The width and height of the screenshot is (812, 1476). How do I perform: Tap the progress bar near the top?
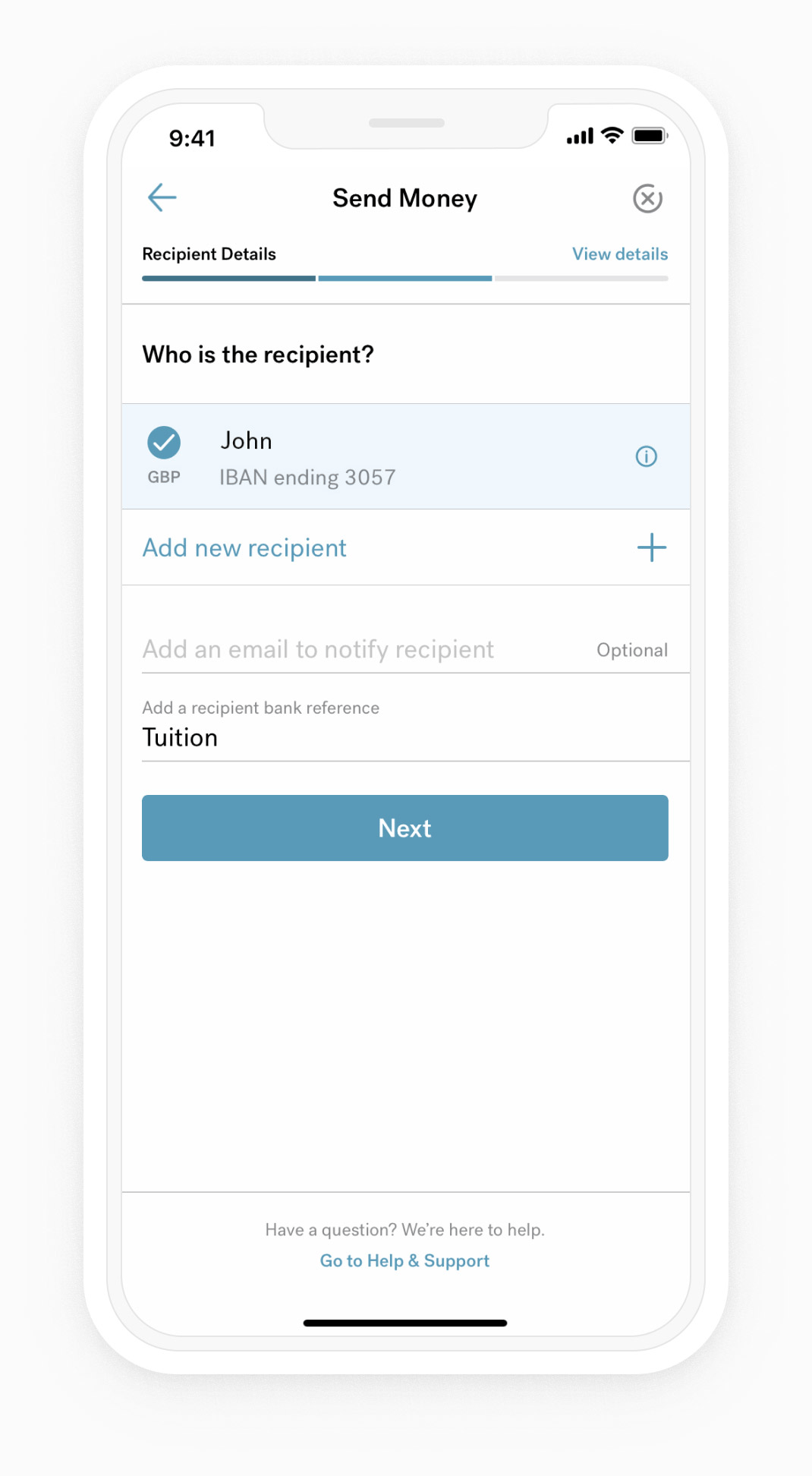404,278
